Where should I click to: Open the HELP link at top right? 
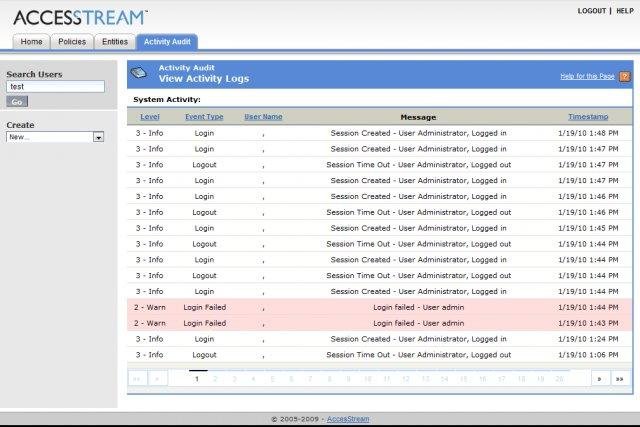625,11
